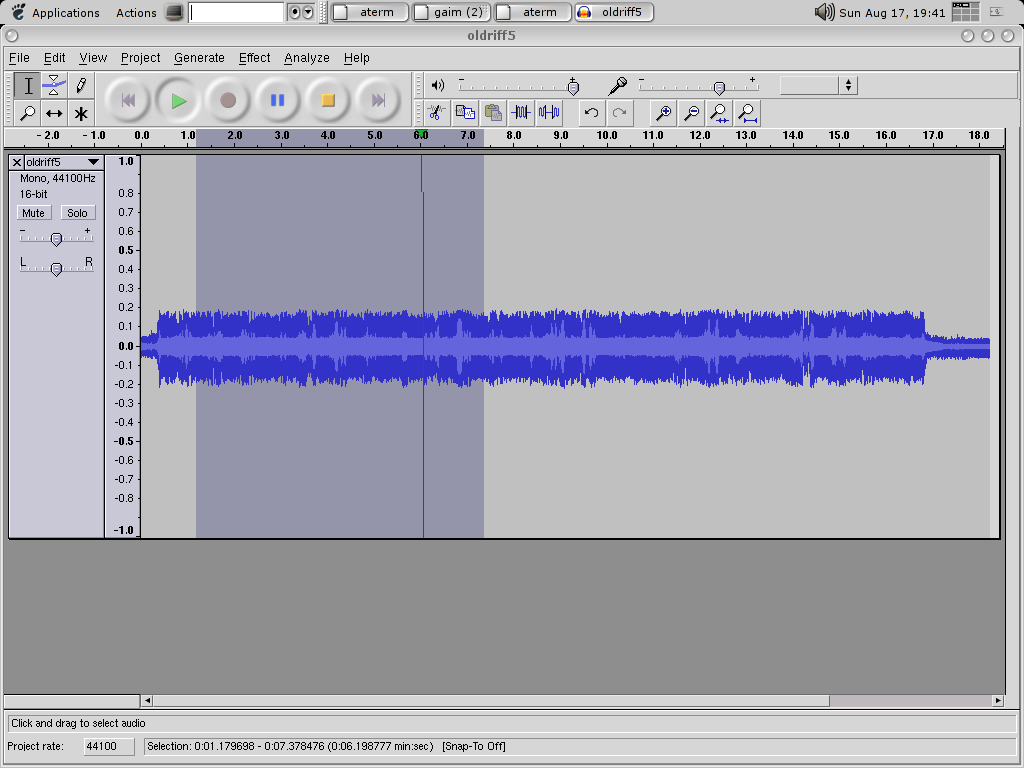Open the Generate menu
This screenshot has width=1024, height=768.
click(199, 58)
